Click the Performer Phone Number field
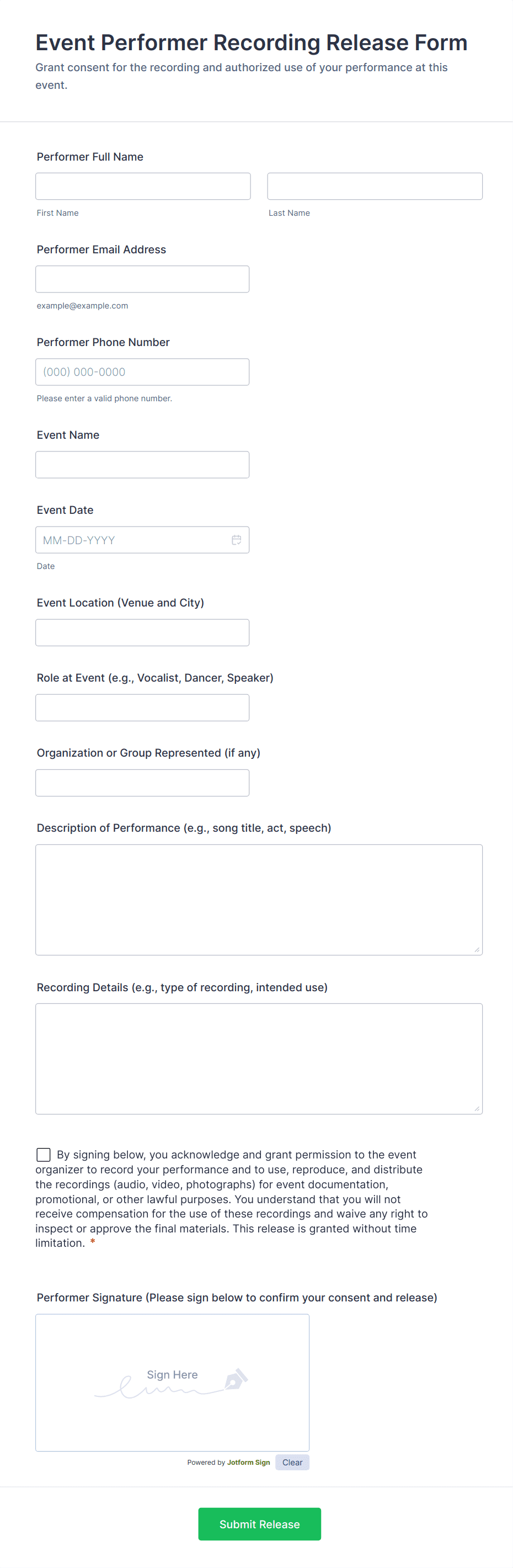This screenshot has width=513, height=1568. tap(142, 371)
